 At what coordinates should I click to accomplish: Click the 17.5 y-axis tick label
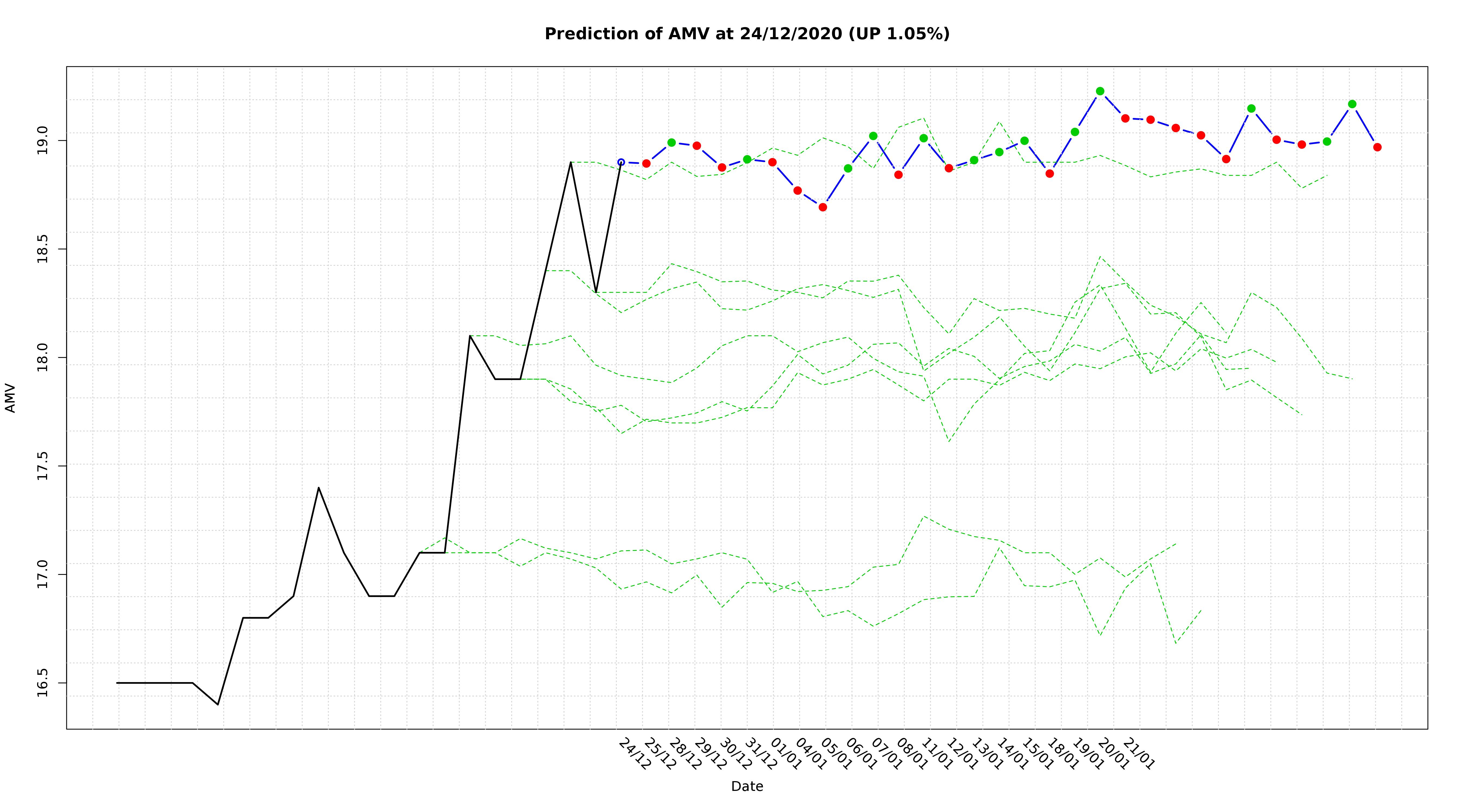pos(43,466)
